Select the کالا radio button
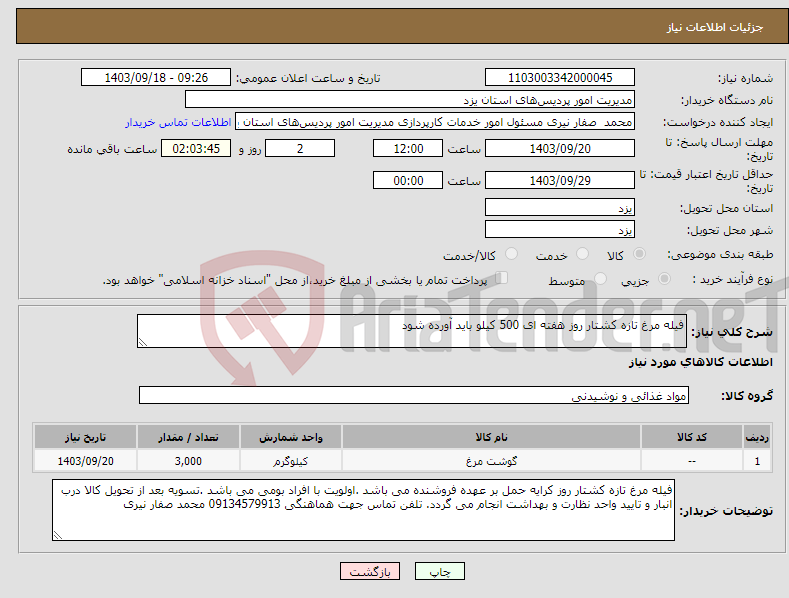 click(x=640, y=254)
